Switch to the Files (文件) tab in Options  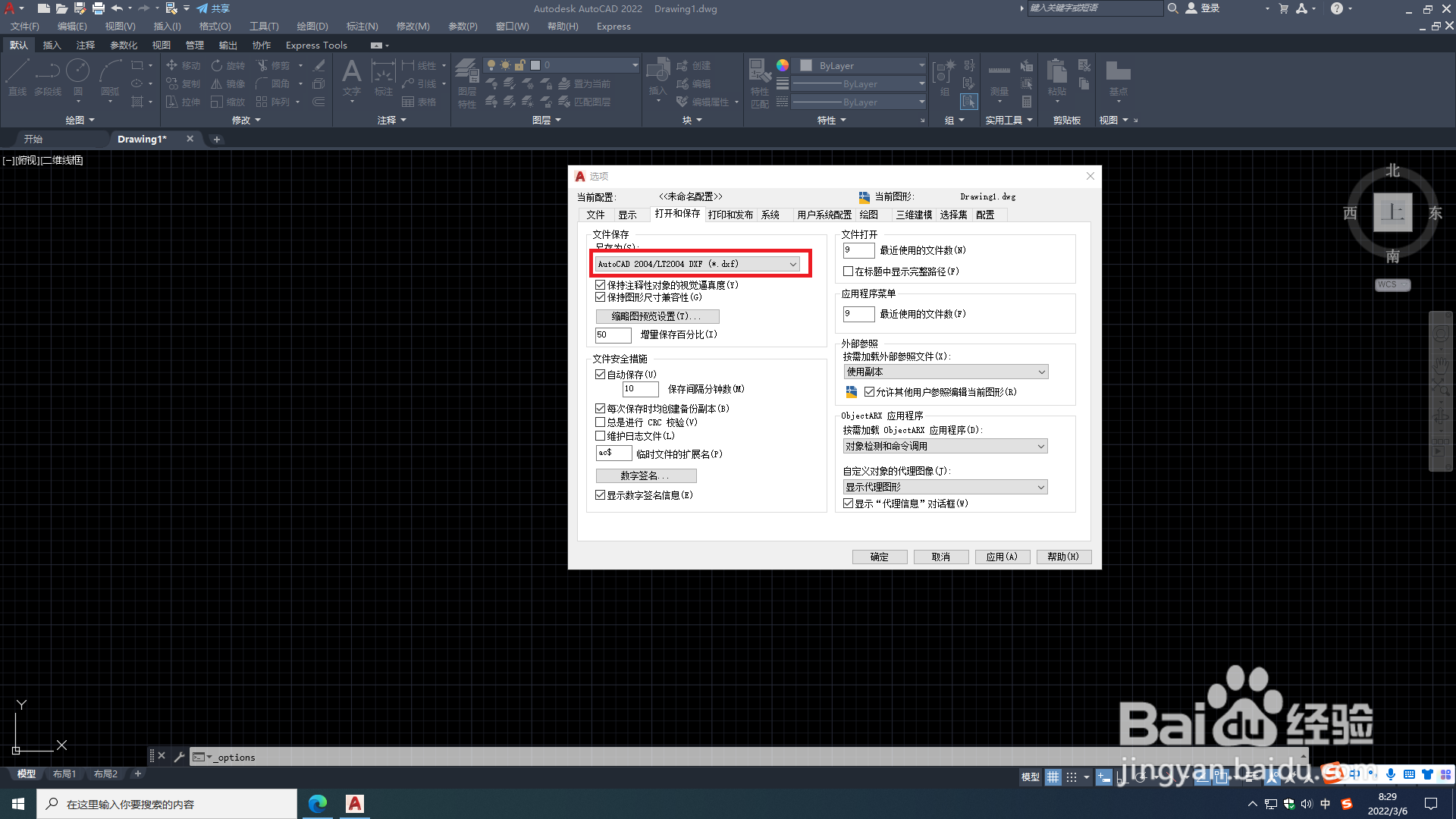(x=595, y=215)
